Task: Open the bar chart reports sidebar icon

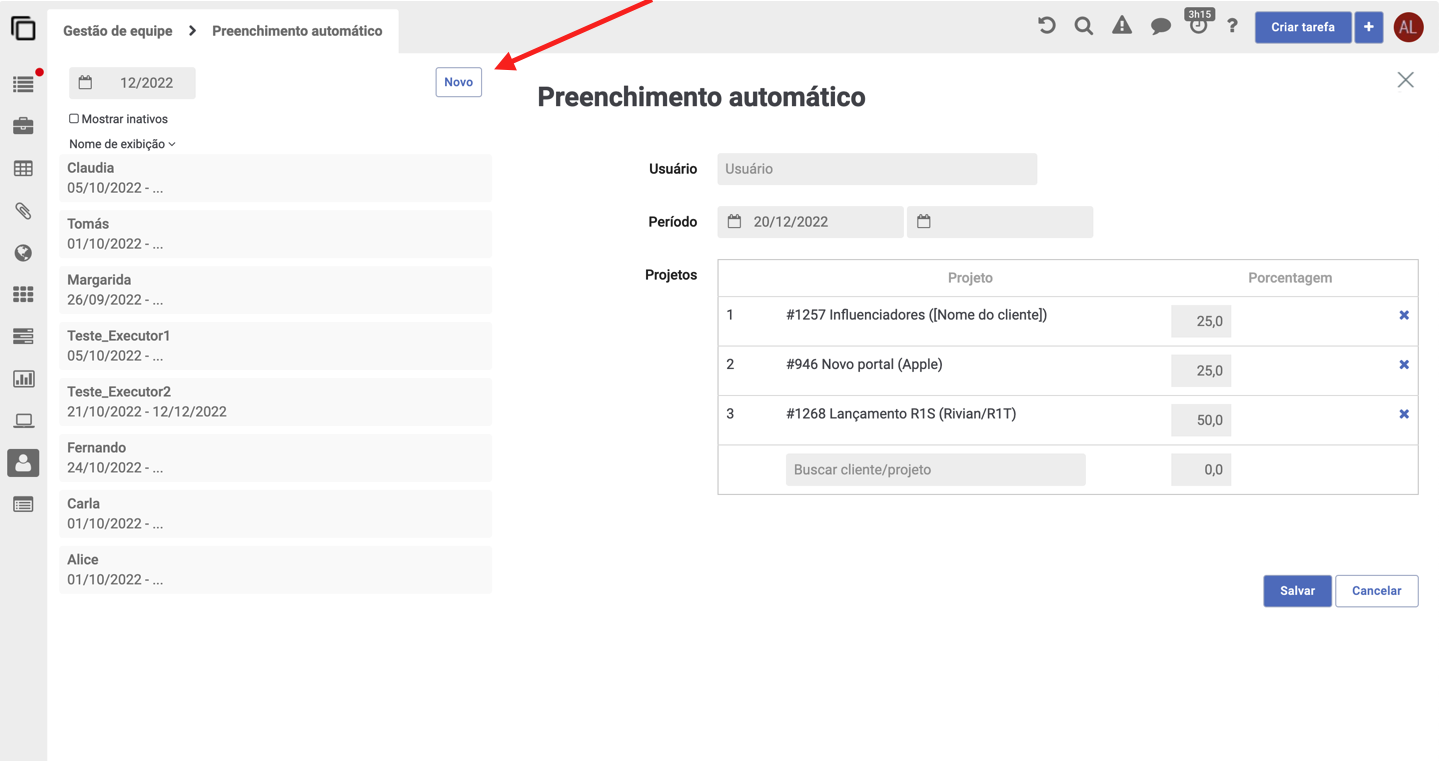Action: [23, 379]
